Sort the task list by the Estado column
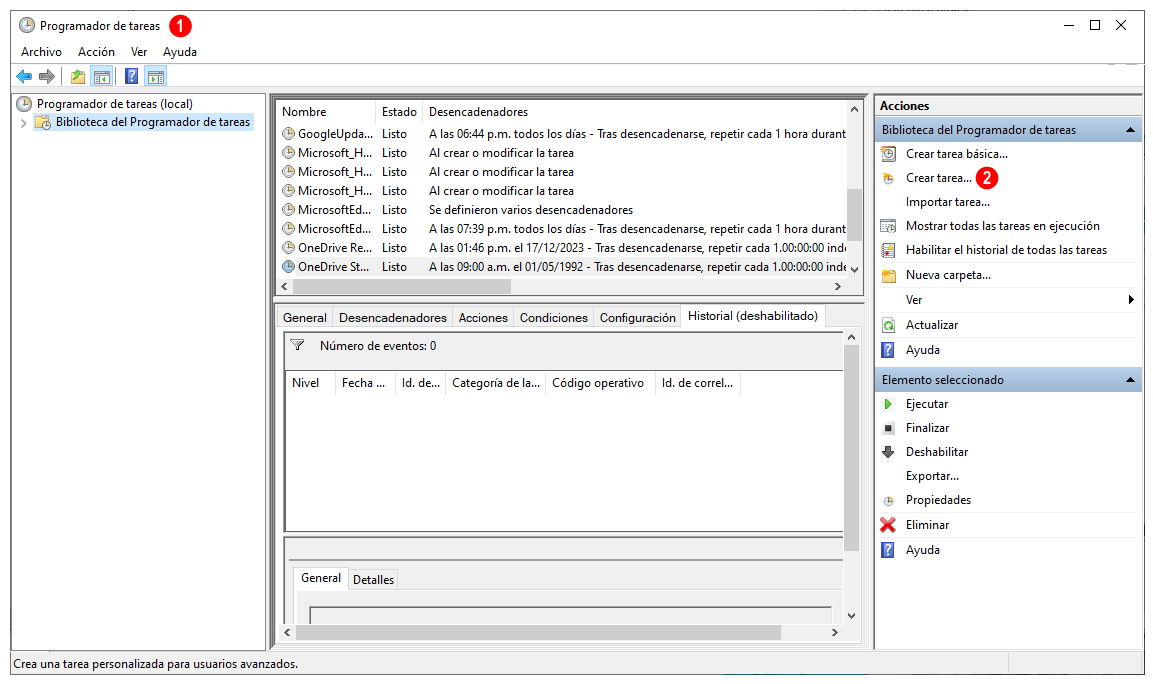 click(x=399, y=112)
